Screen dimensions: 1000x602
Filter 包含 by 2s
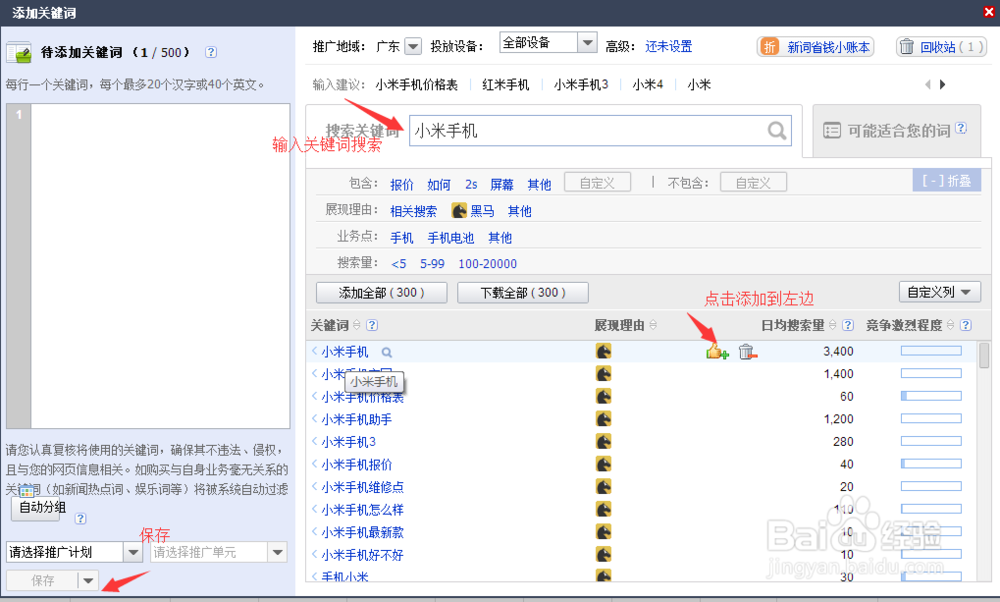471,185
